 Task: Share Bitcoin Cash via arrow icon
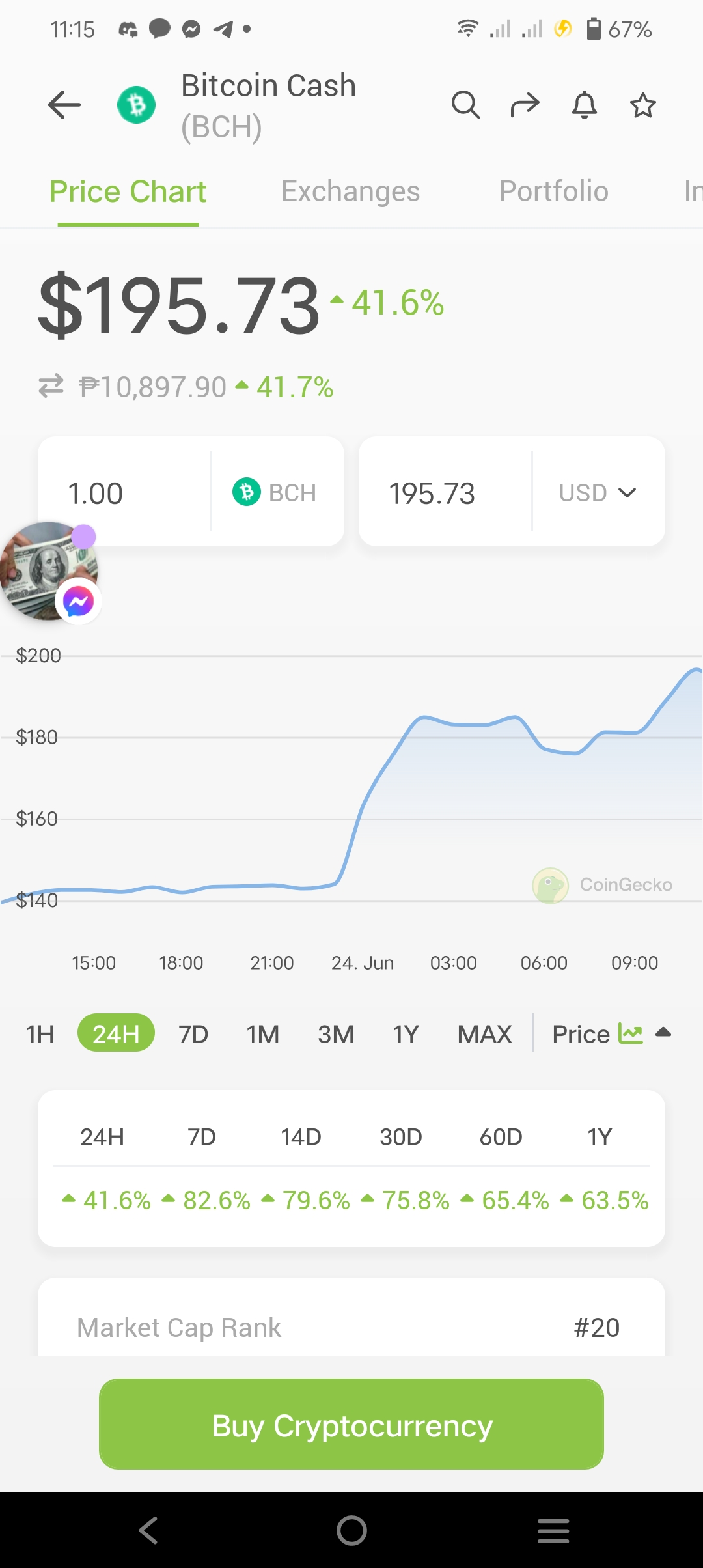[525, 105]
